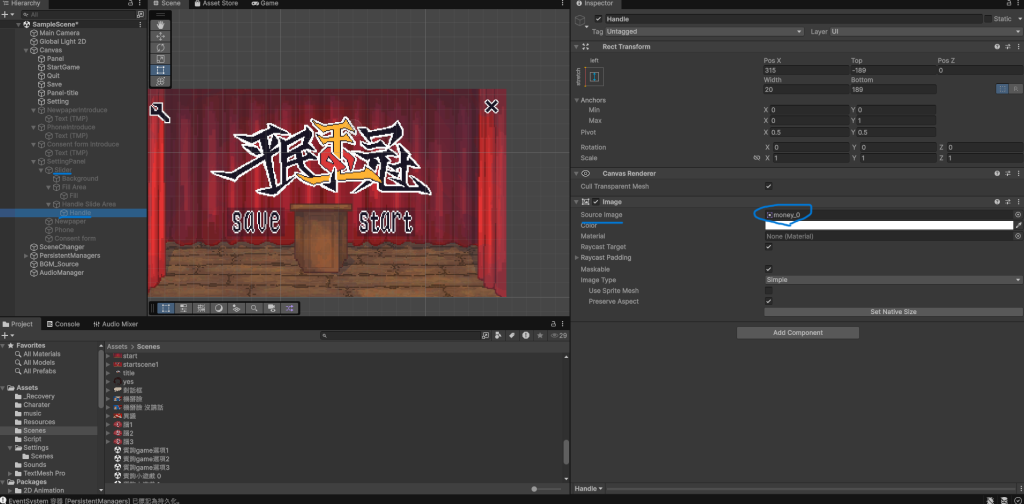Screen dimensions: 1024x504
Task: Toggle constrained proportions link for Scale
Action: pos(756,158)
